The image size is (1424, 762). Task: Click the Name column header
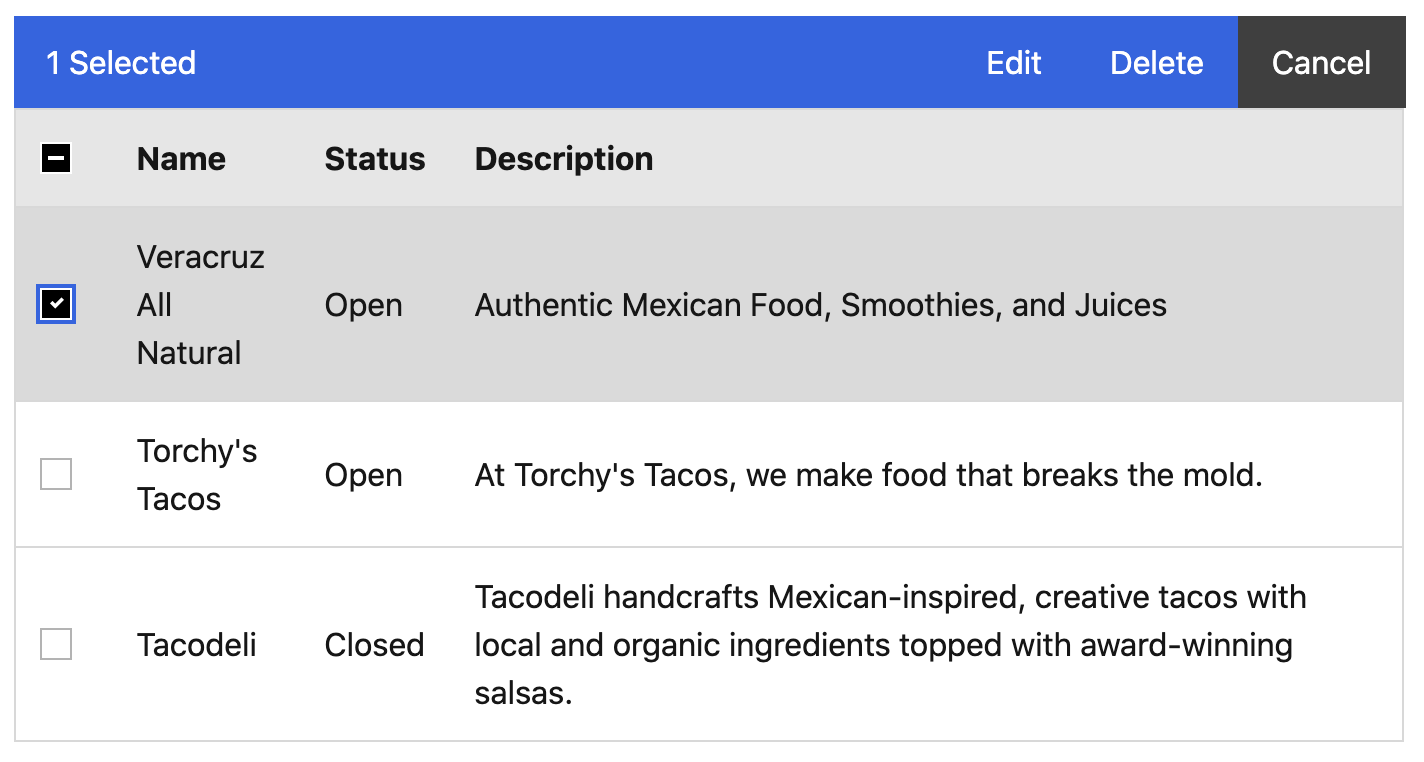pos(181,159)
